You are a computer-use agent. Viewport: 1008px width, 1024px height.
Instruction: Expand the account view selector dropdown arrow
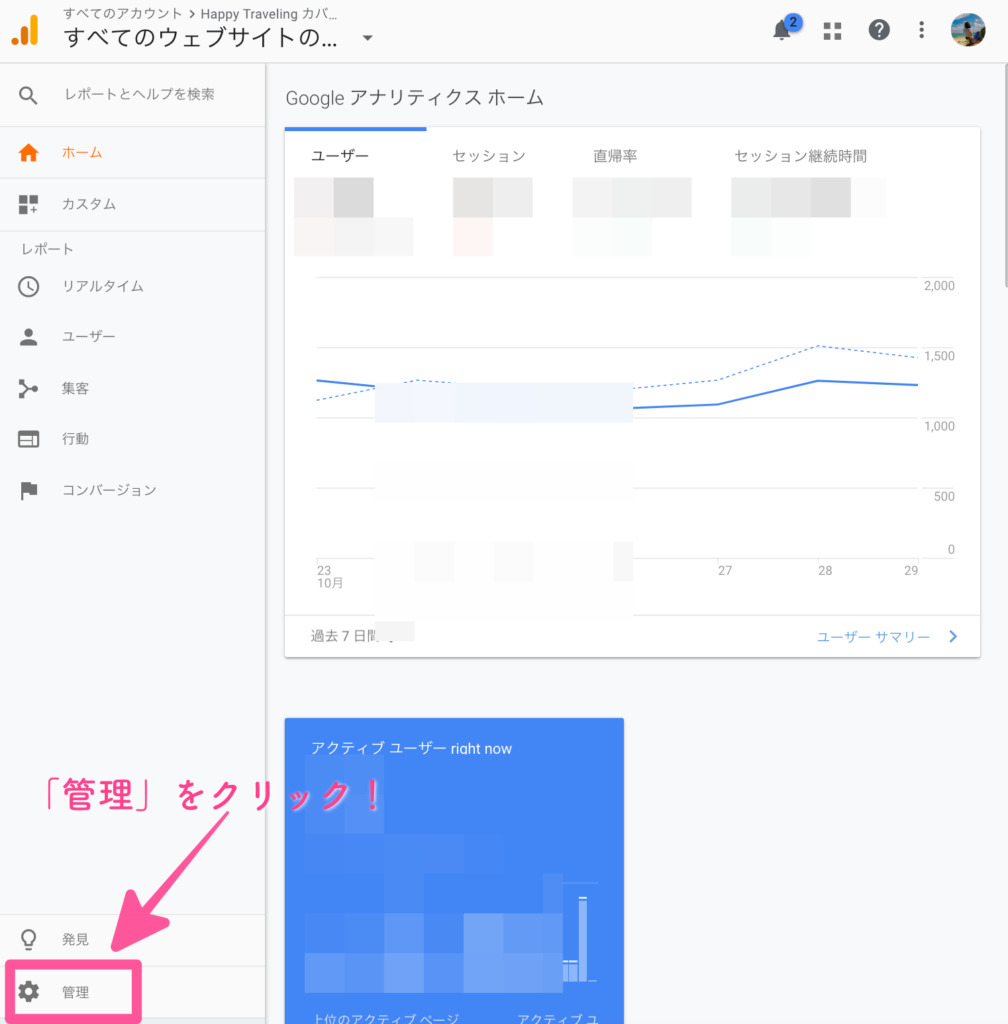(x=368, y=38)
